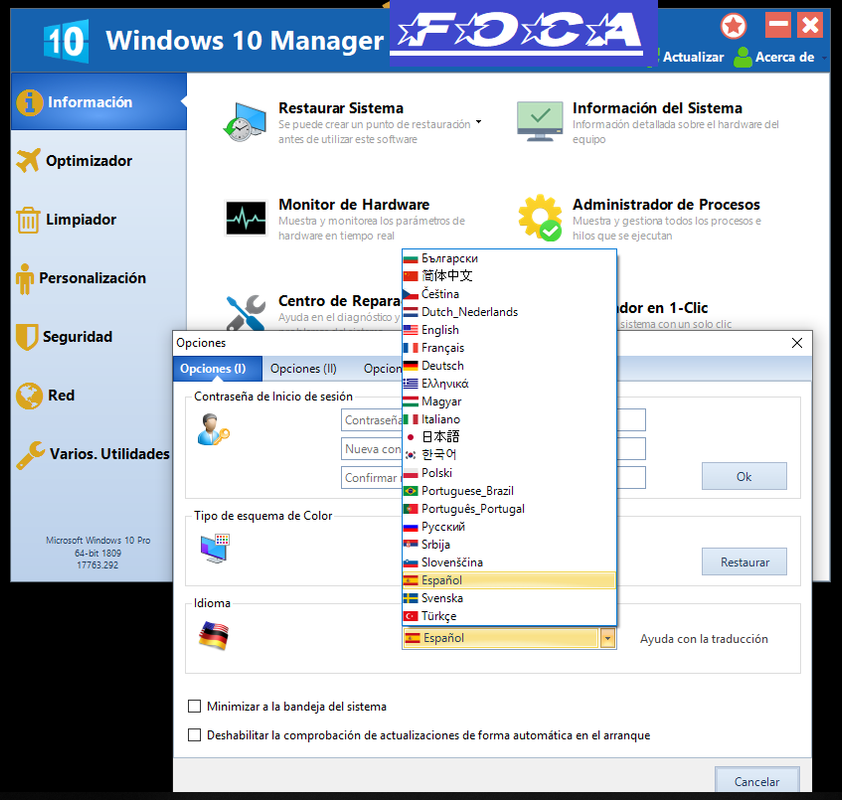This screenshot has width=842, height=800.
Task: Click the Confirmar password input field
Action: click(493, 478)
